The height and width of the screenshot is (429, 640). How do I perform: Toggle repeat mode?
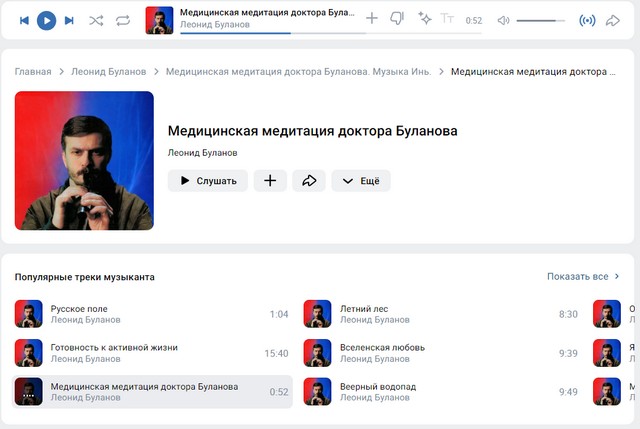(123, 20)
